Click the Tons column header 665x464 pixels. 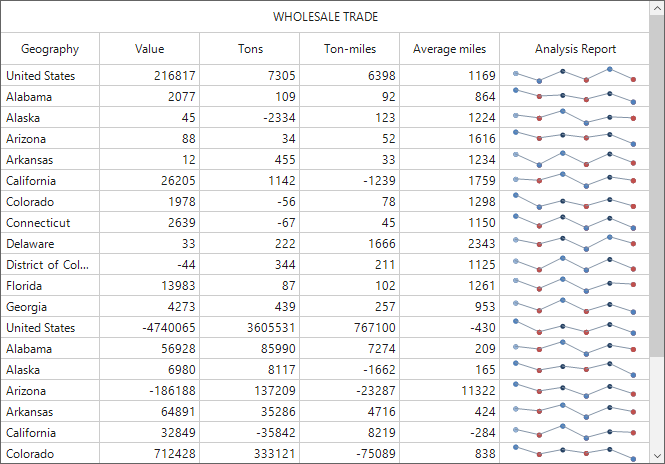coord(249,49)
